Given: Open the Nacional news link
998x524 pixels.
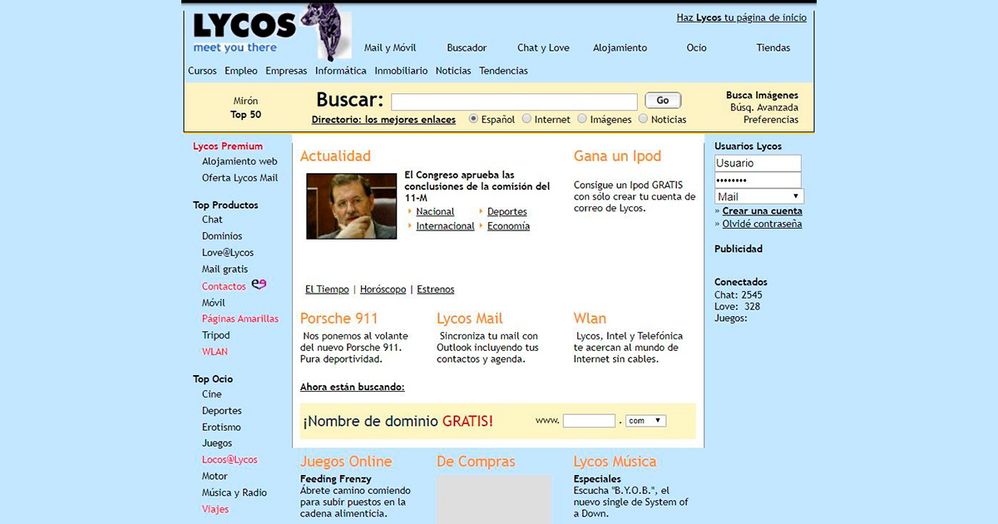Looking at the screenshot, I should [435, 211].
